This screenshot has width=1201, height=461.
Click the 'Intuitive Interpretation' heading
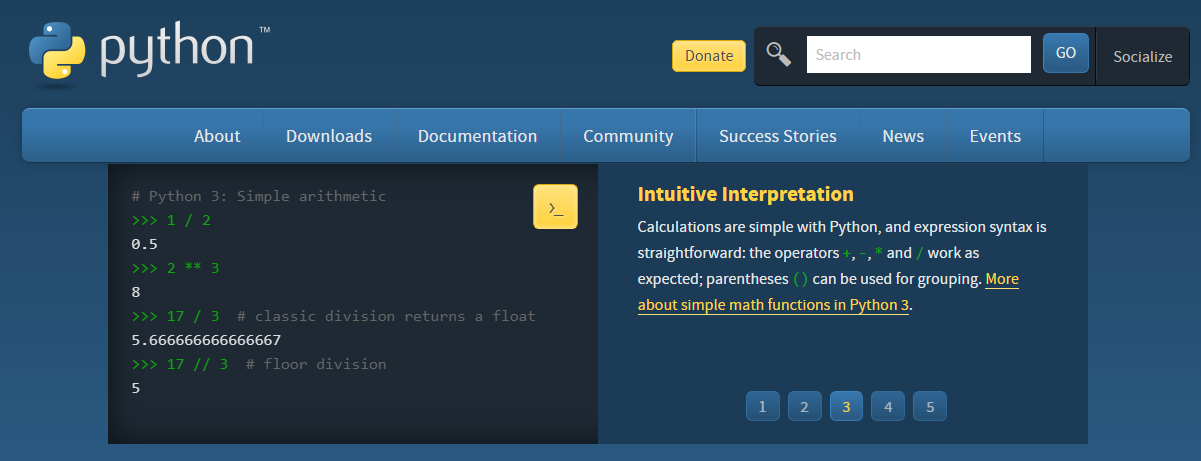(746, 194)
